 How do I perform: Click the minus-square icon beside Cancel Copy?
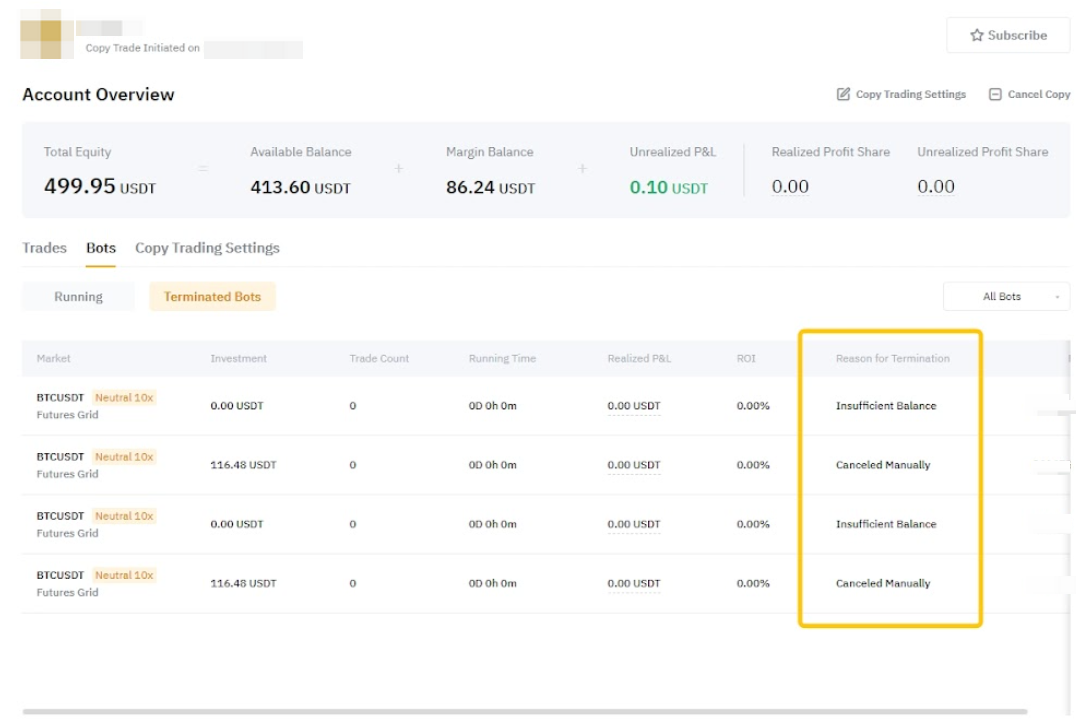pyautogui.click(x=995, y=94)
